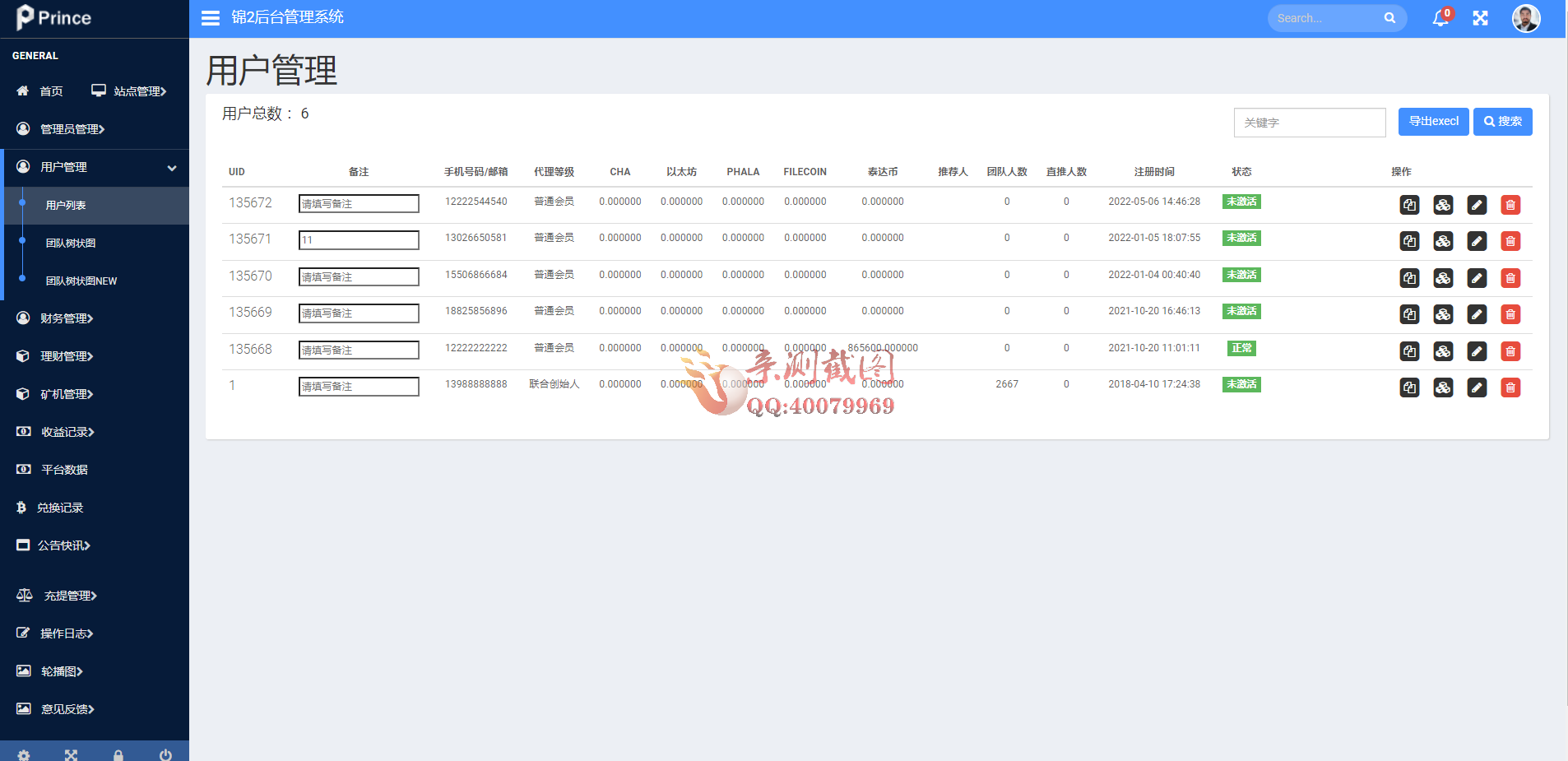Click the copy icon for user 135669
The height and width of the screenshot is (761, 1568).
(x=1409, y=314)
